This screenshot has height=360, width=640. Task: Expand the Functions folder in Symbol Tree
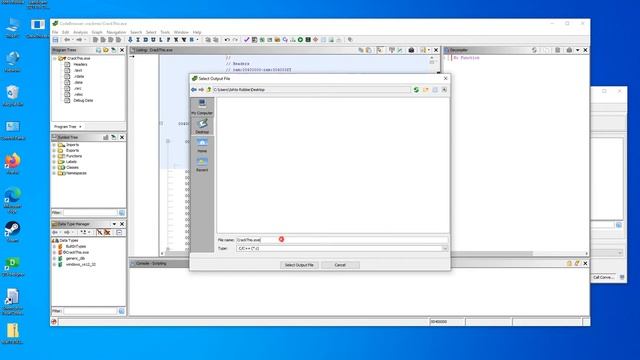[x=54, y=156]
